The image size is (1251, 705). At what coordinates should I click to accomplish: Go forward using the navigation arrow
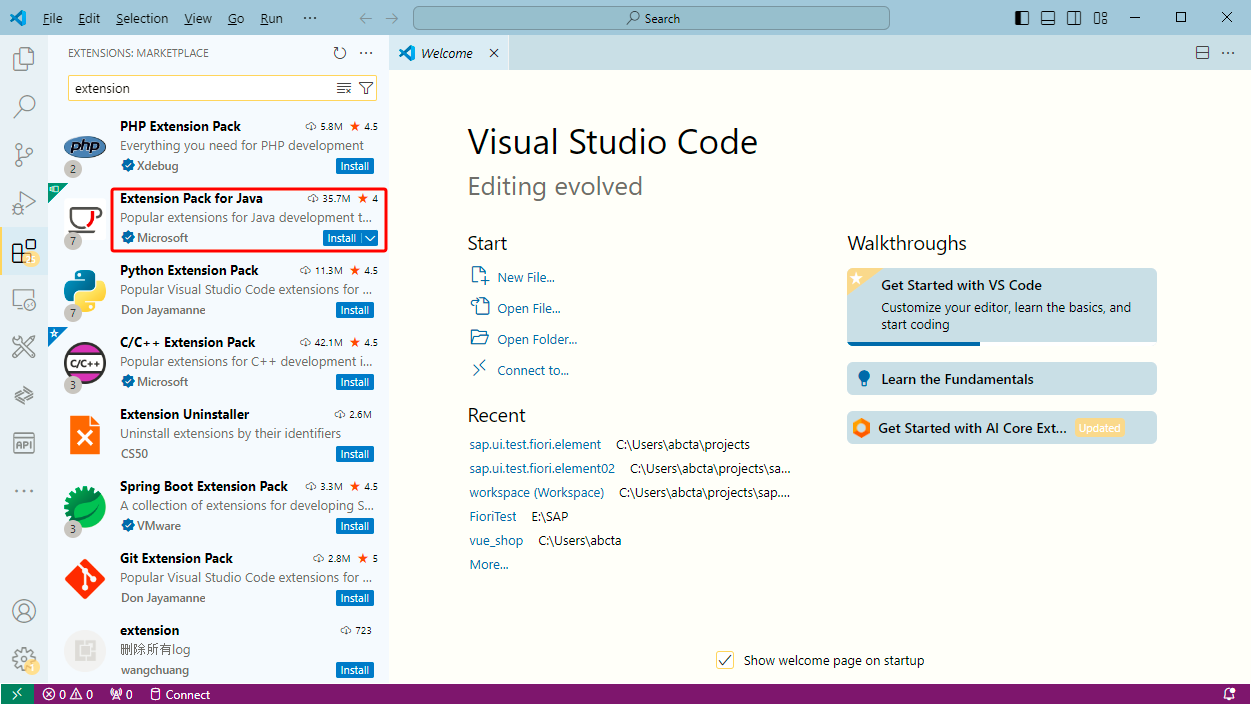tap(392, 18)
